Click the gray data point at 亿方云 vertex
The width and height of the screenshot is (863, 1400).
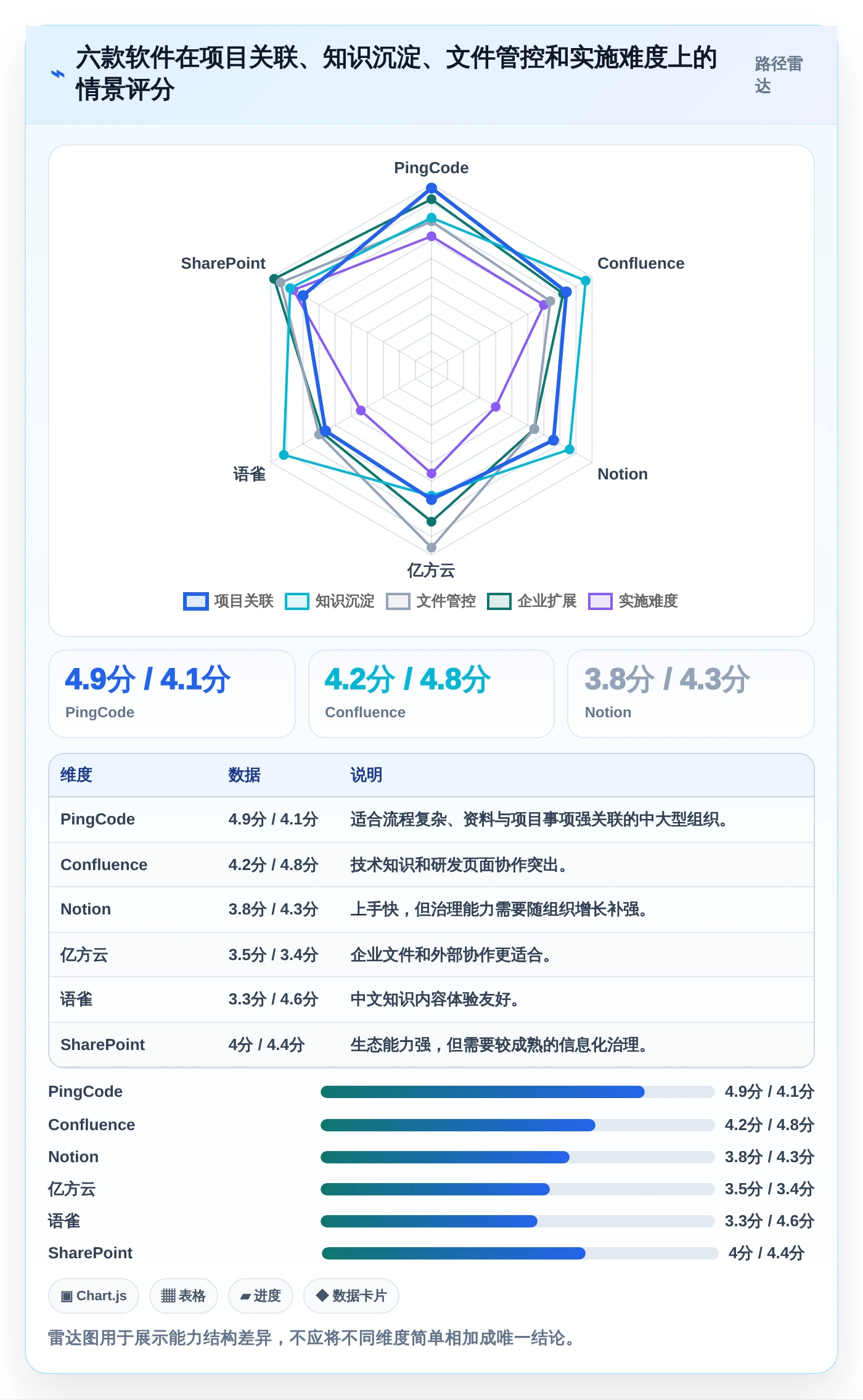(x=431, y=547)
